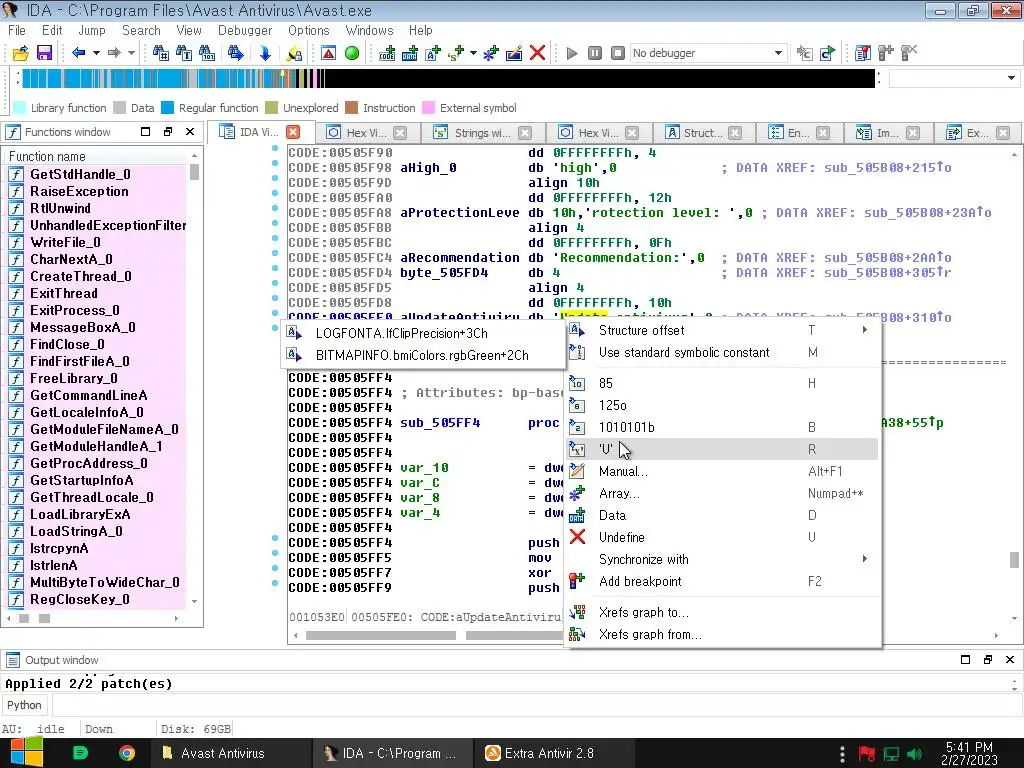
Task: Click the green circle toolbar icon
Action: click(x=352, y=53)
